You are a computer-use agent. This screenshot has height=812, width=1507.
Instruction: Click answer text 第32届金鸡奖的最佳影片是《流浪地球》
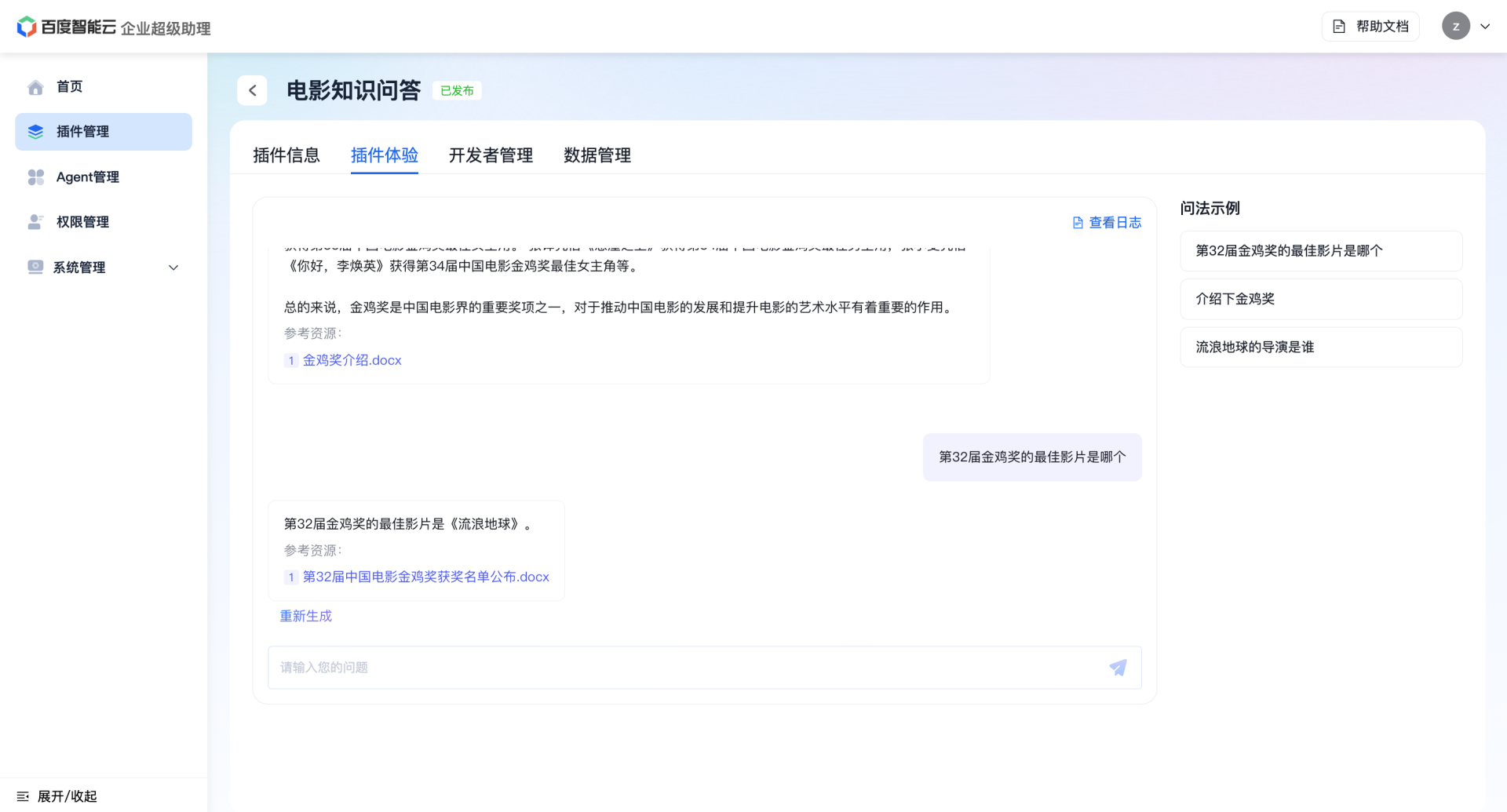pos(408,524)
